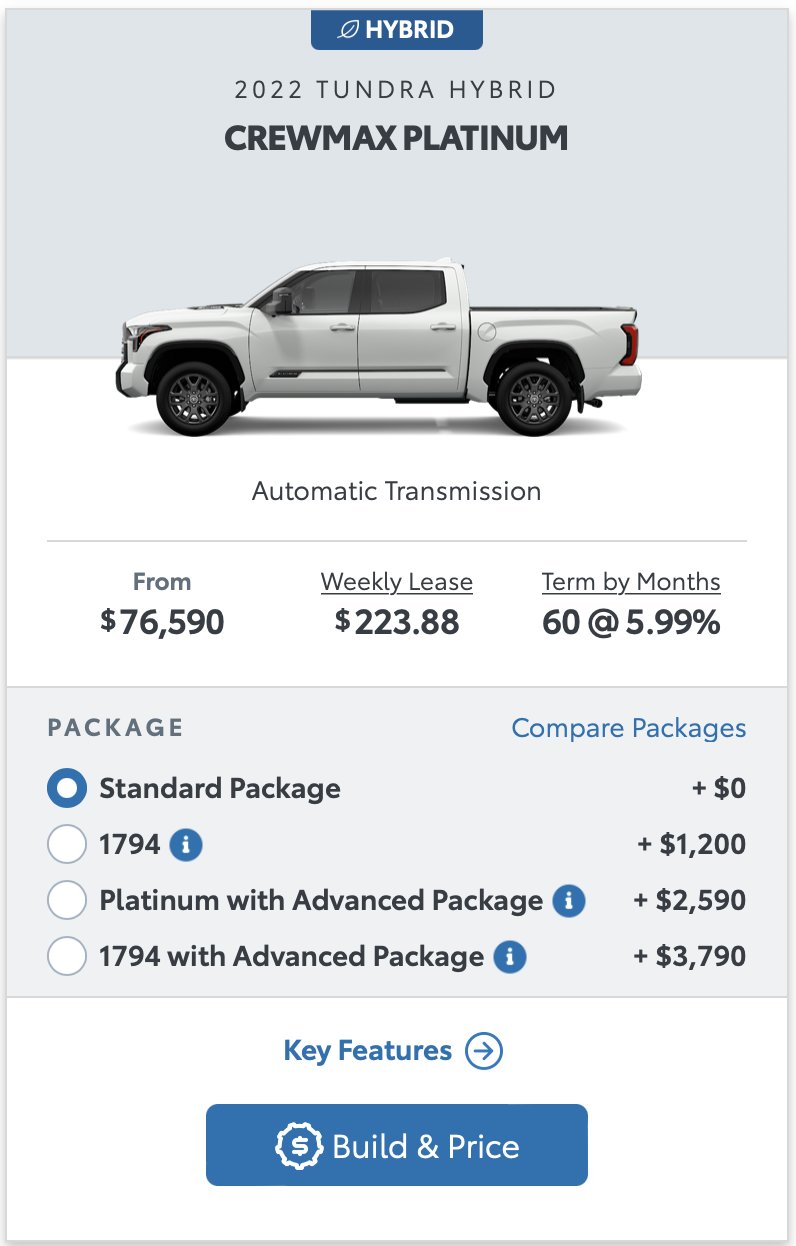
Task: Select the Standard Package radio button
Action: pyautogui.click(x=67, y=789)
